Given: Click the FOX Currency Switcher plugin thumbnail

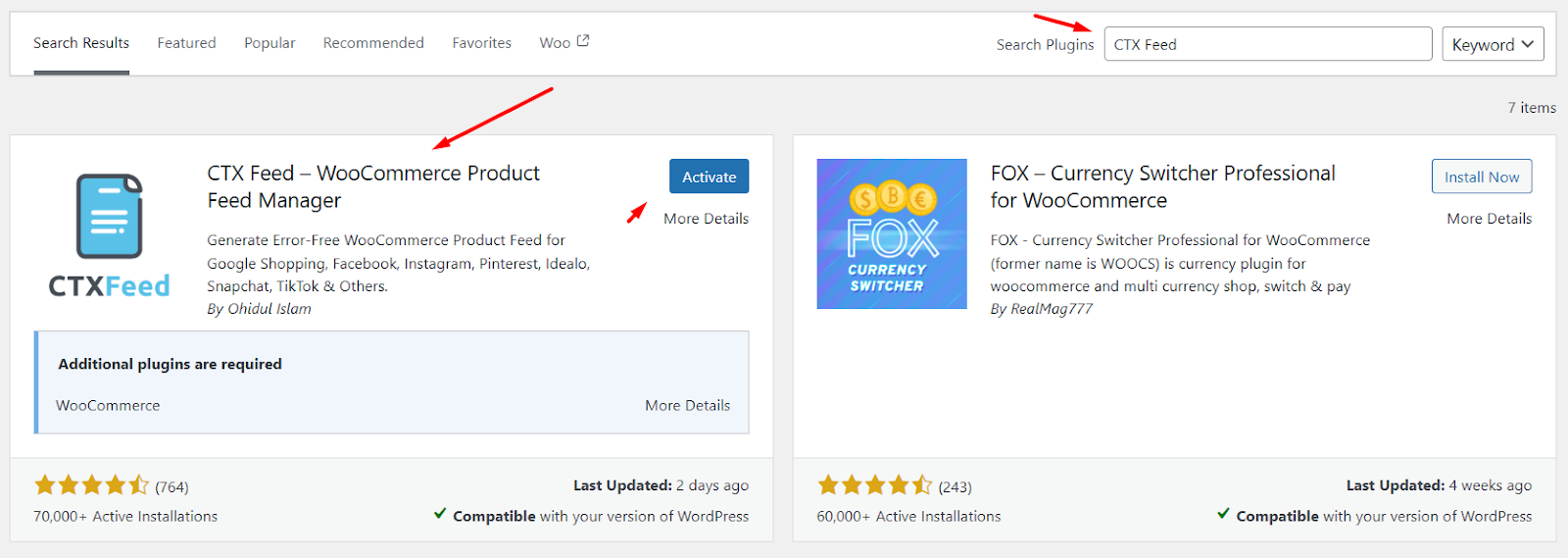Looking at the screenshot, I should pyautogui.click(x=891, y=234).
